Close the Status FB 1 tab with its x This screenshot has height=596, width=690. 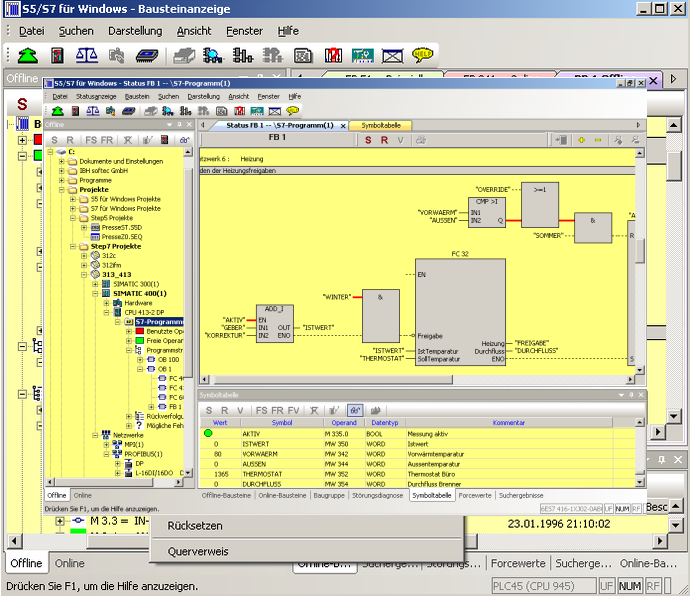(x=343, y=126)
